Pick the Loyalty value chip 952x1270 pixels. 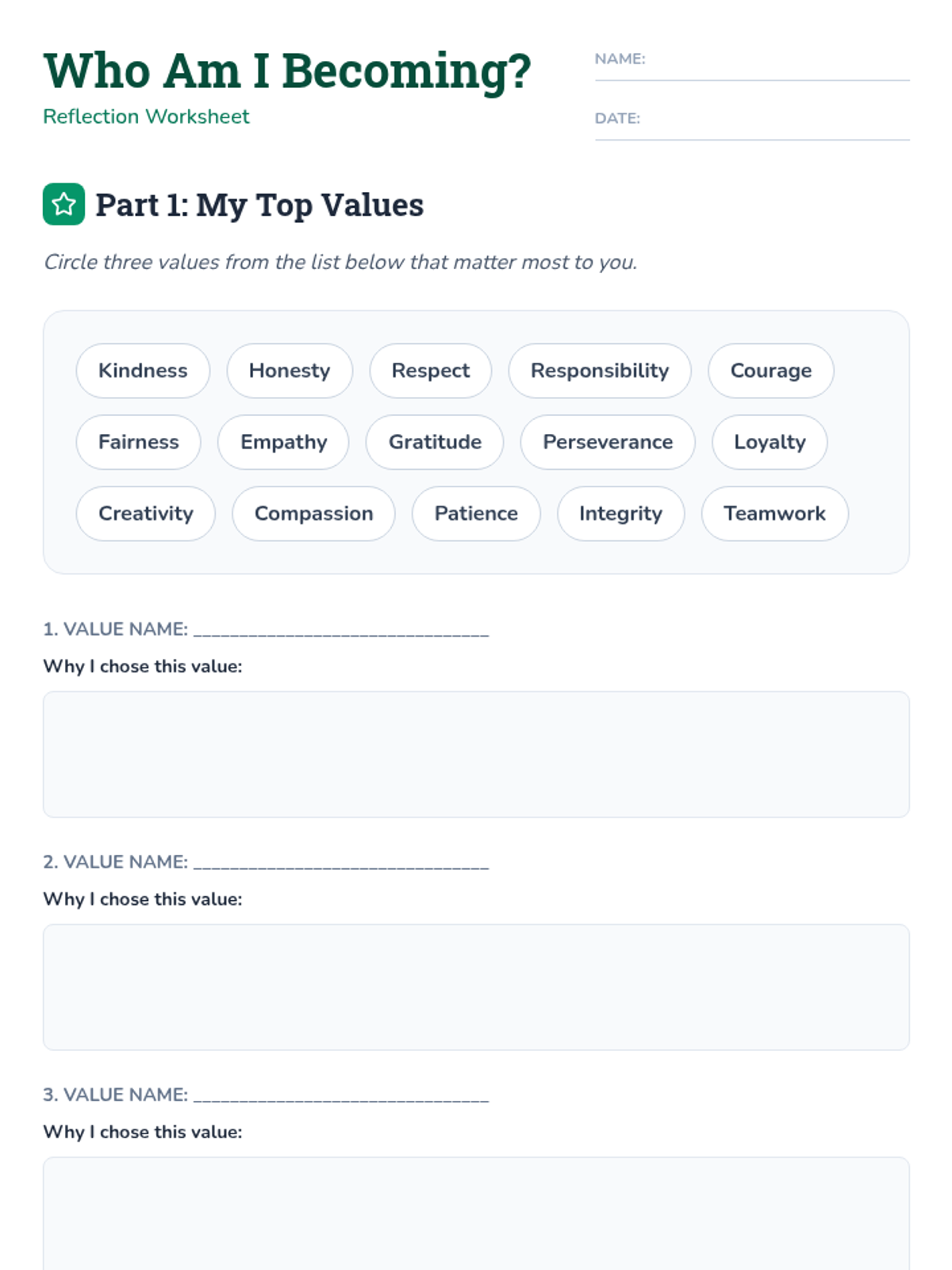[x=770, y=442]
